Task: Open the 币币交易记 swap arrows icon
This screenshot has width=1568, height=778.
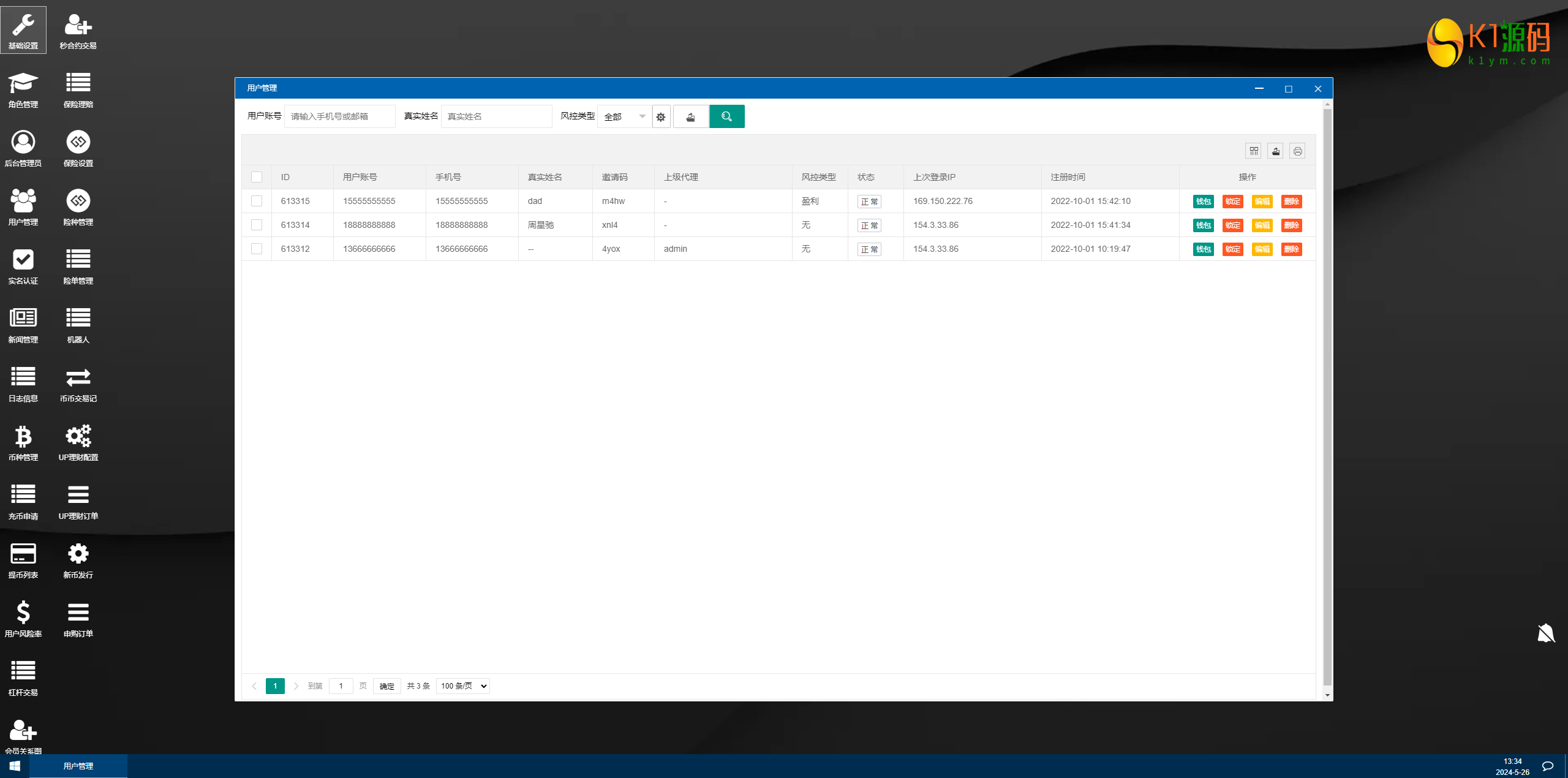Action: pos(78,378)
